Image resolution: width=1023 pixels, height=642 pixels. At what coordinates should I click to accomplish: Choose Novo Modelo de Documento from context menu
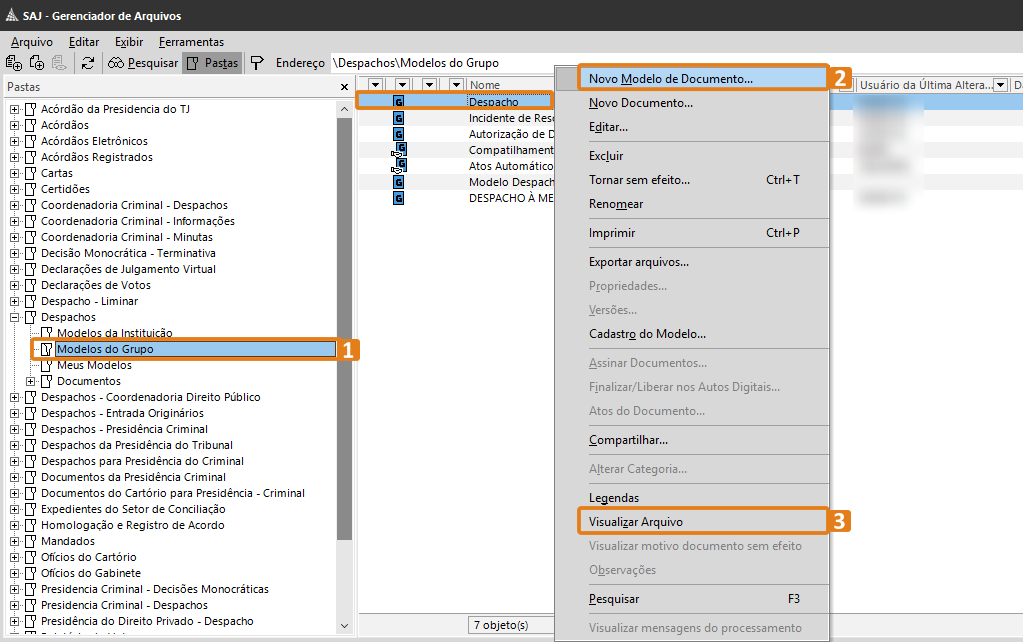point(670,78)
